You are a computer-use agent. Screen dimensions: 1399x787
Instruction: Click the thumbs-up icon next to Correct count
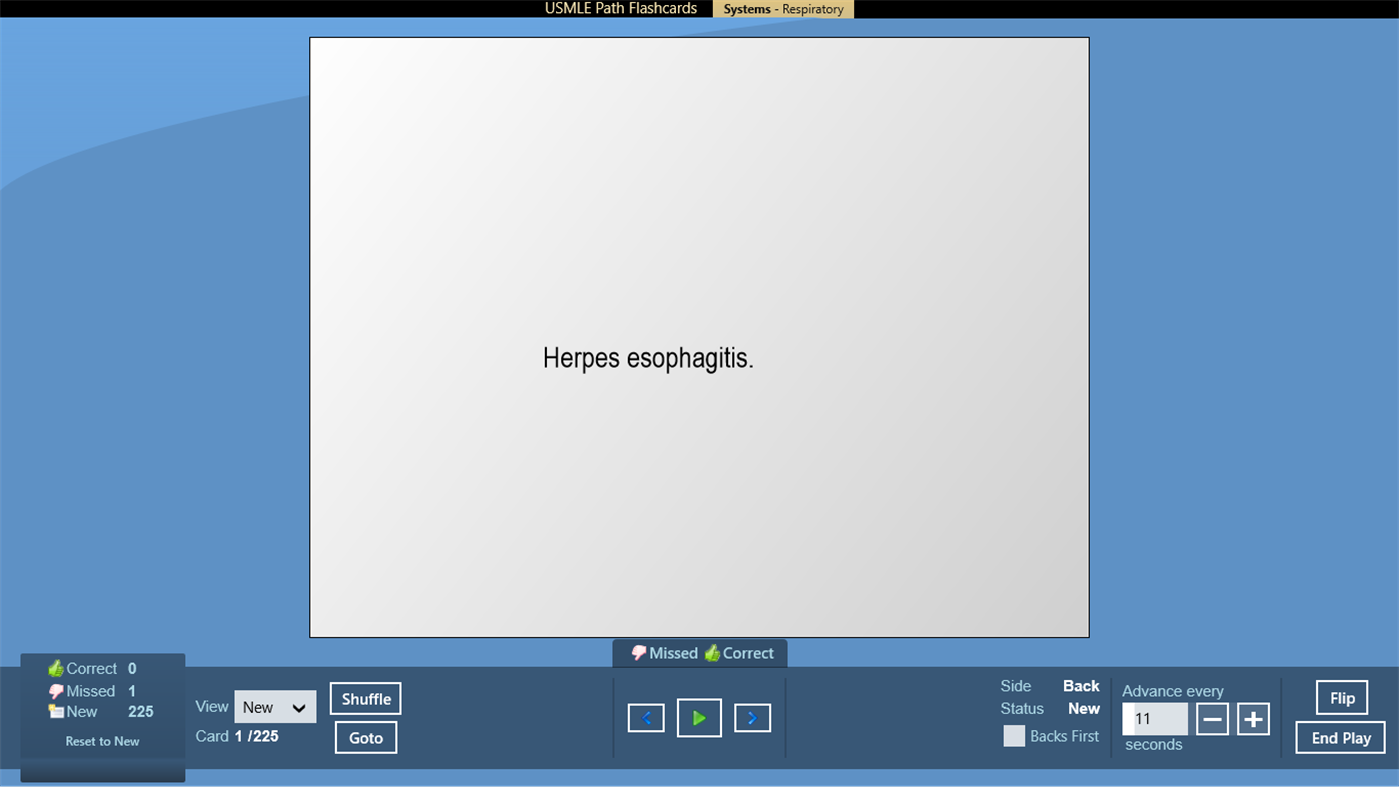56,668
